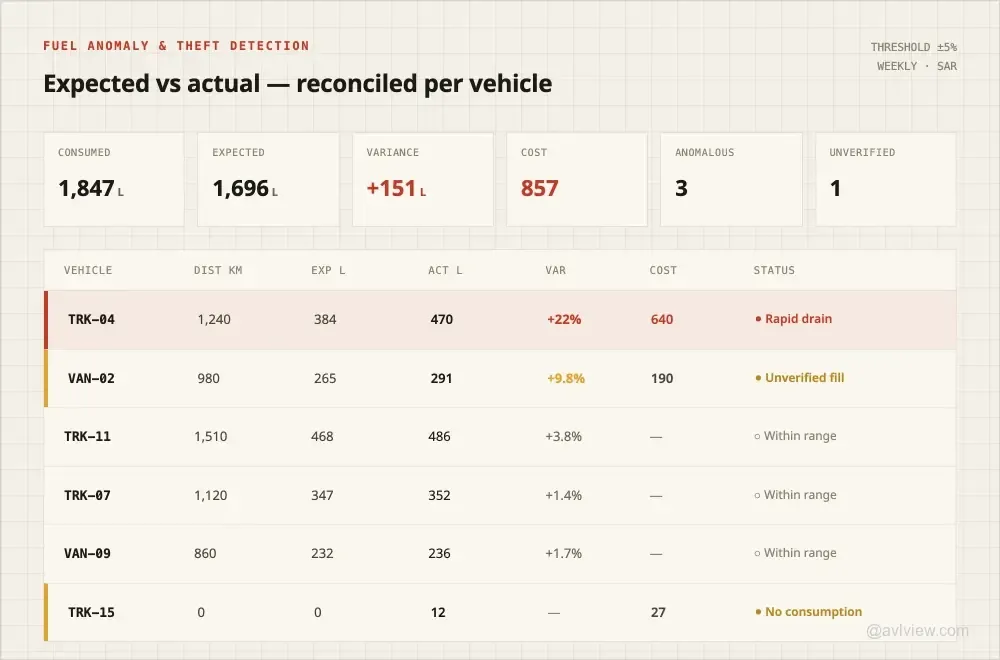1000x660 pixels.
Task: Select the VAN-02 vehicle label
Action: pos(91,378)
